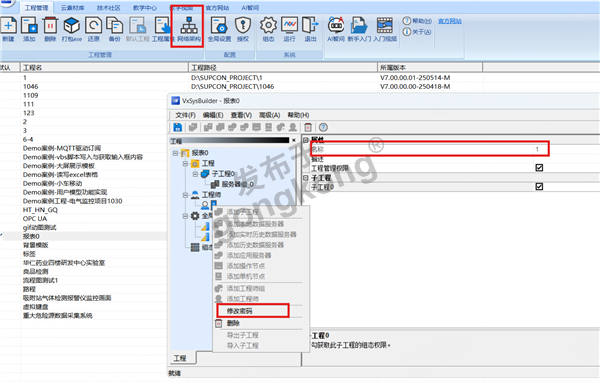
Task: Select project row OPC UA
Action: (x=35, y=218)
